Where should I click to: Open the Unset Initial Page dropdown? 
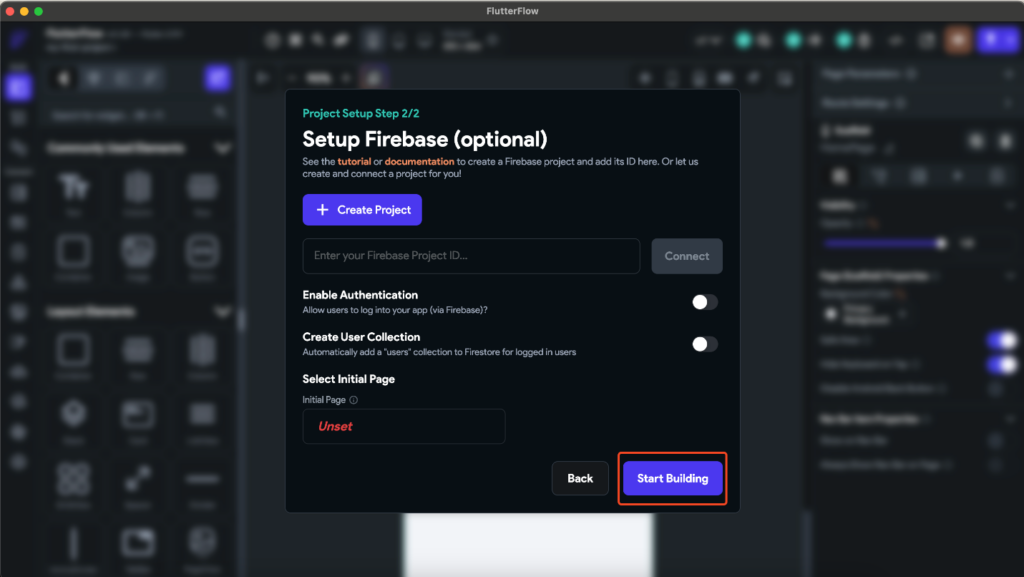tap(403, 426)
